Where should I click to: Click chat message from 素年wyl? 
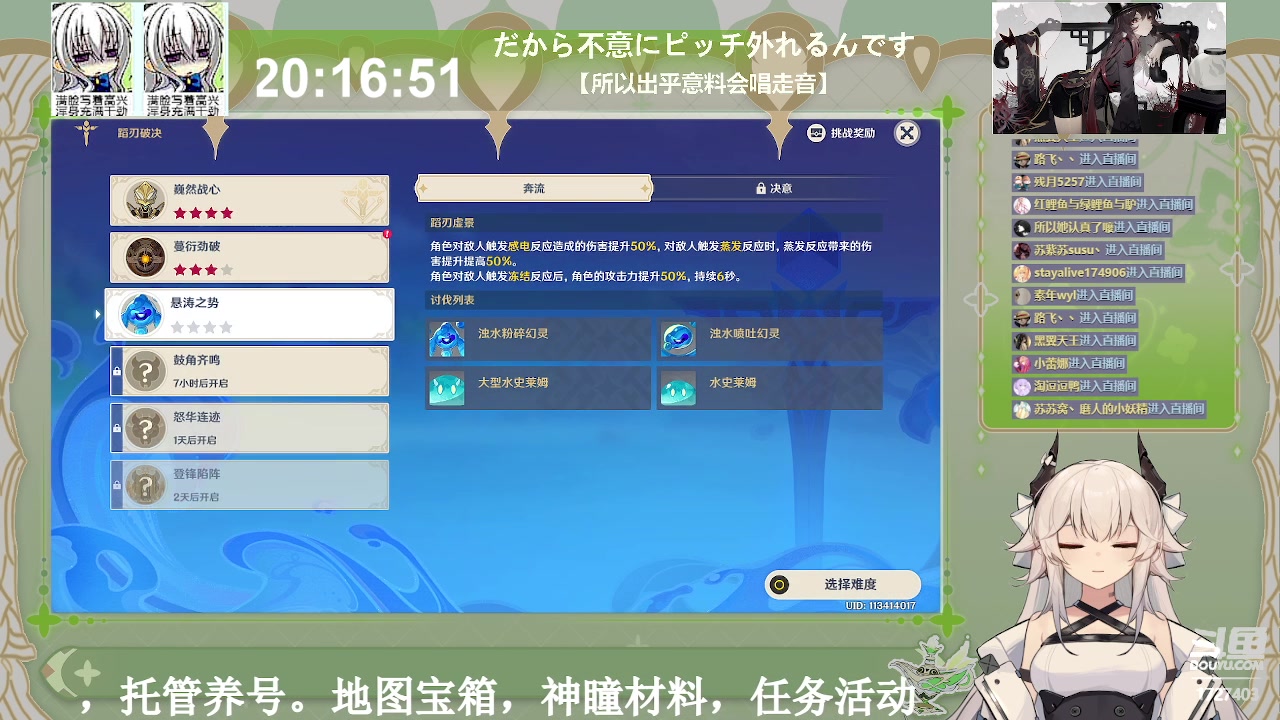tap(1073, 296)
